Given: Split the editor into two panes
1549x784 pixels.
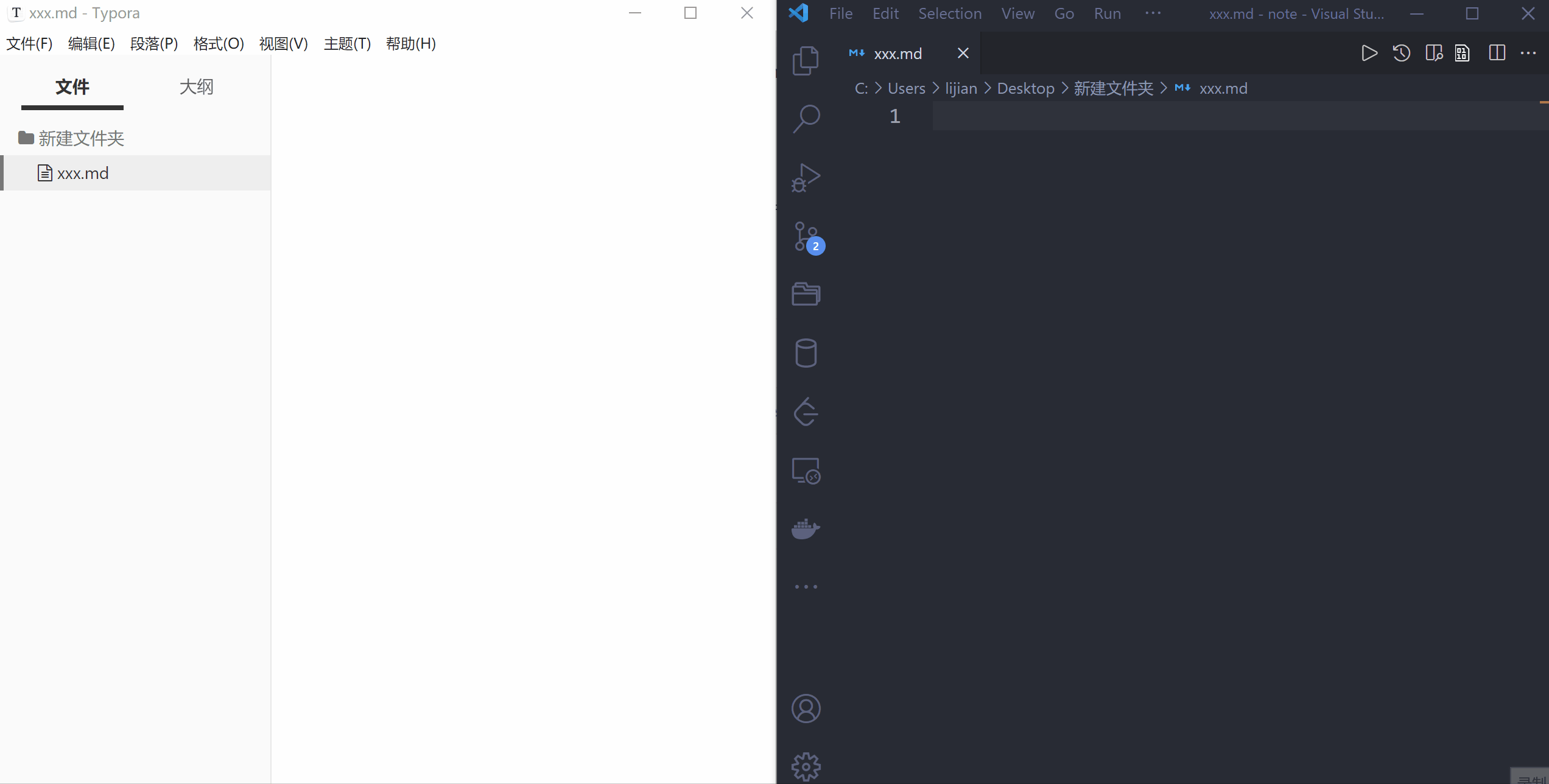Looking at the screenshot, I should (1497, 53).
